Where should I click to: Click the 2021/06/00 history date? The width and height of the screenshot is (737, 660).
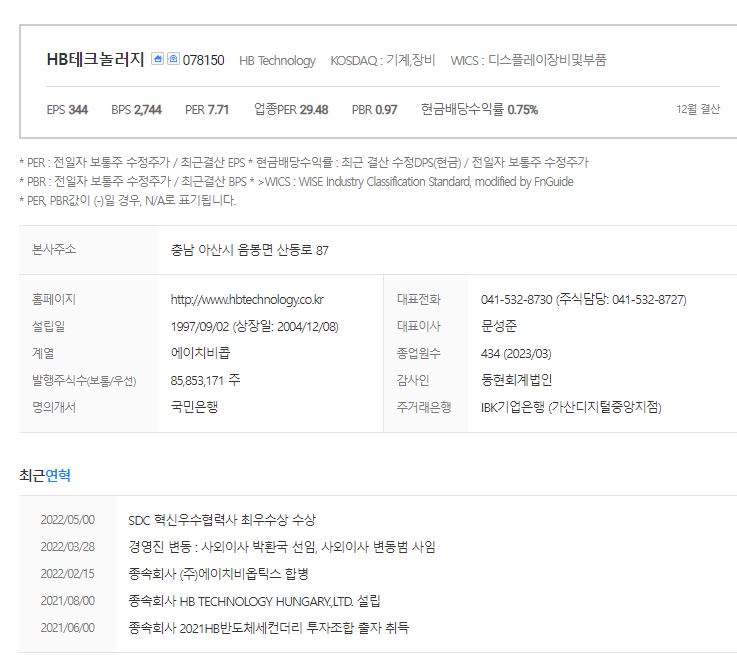pyautogui.click(x=68, y=628)
